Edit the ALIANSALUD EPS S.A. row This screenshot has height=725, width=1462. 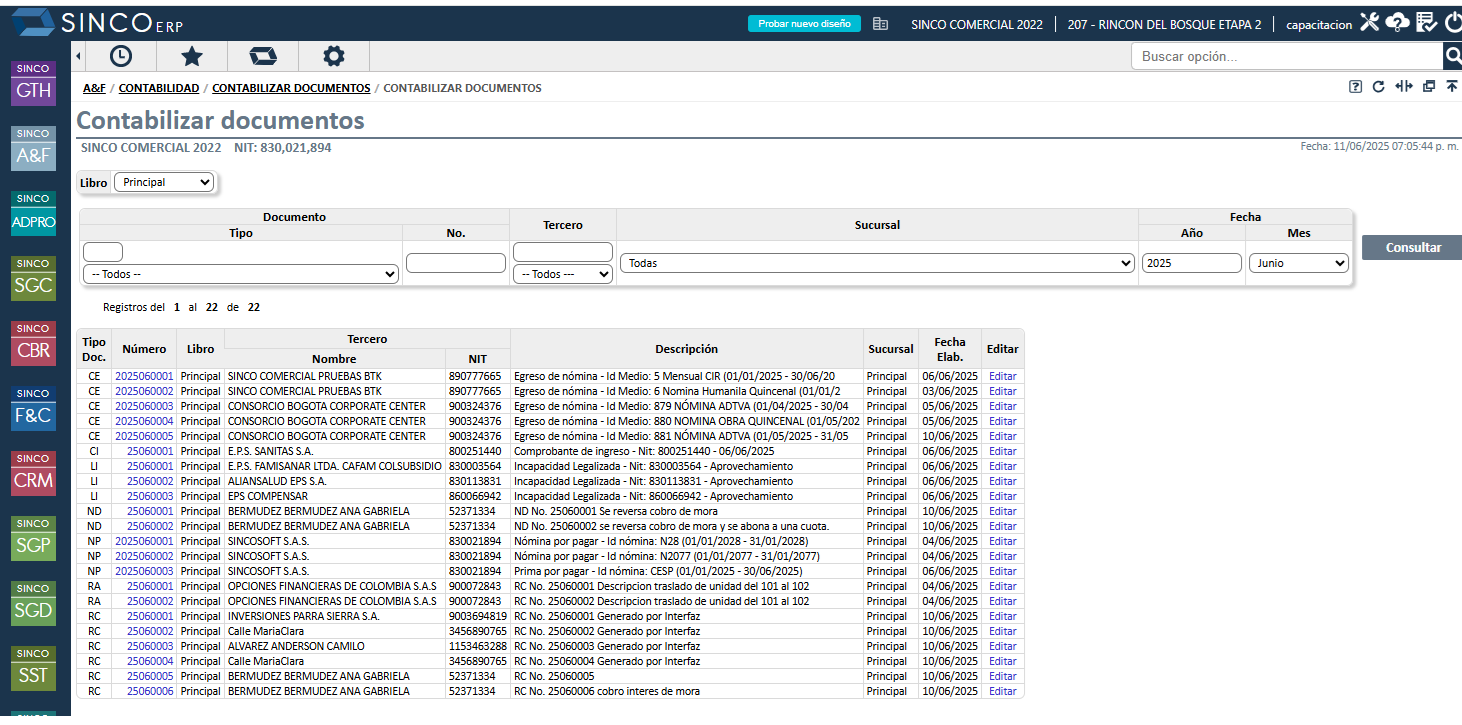tap(1002, 481)
